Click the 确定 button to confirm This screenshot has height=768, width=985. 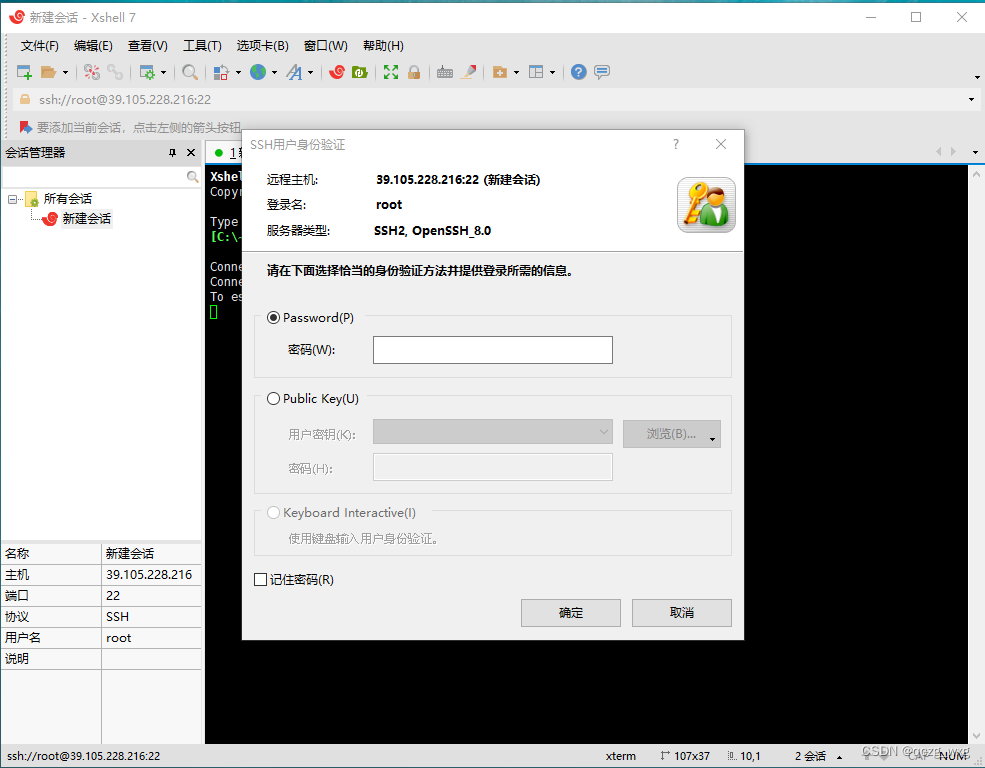click(x=570, y=613)
